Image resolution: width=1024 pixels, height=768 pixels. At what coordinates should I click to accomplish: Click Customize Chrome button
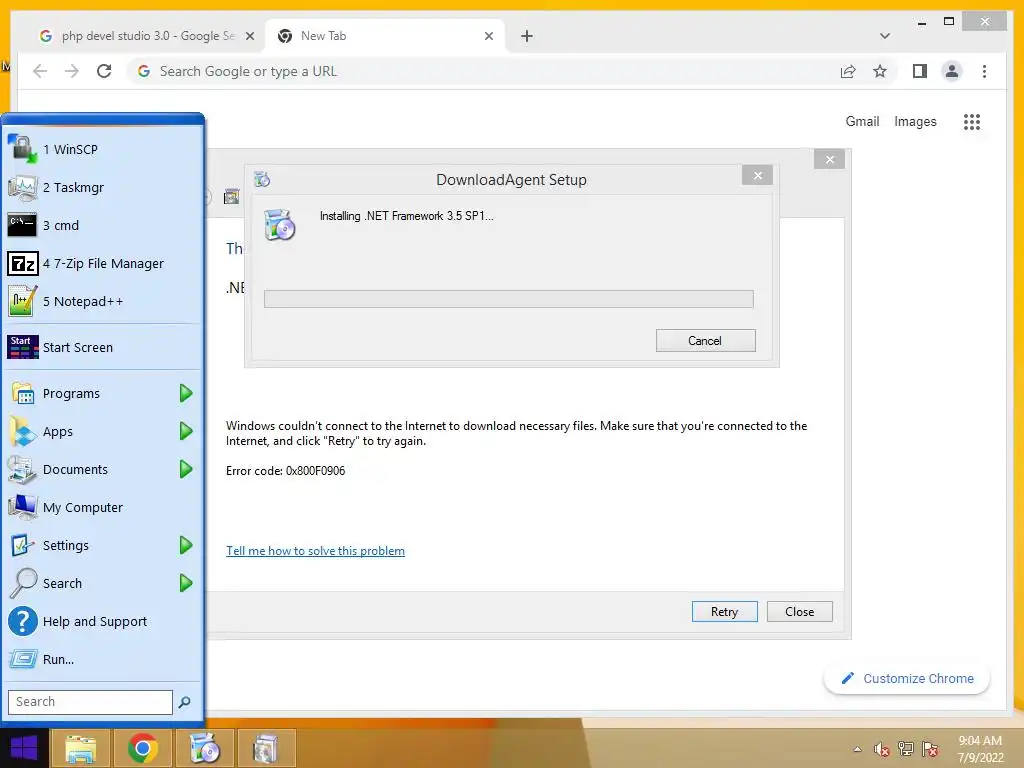tap(907, 679)
